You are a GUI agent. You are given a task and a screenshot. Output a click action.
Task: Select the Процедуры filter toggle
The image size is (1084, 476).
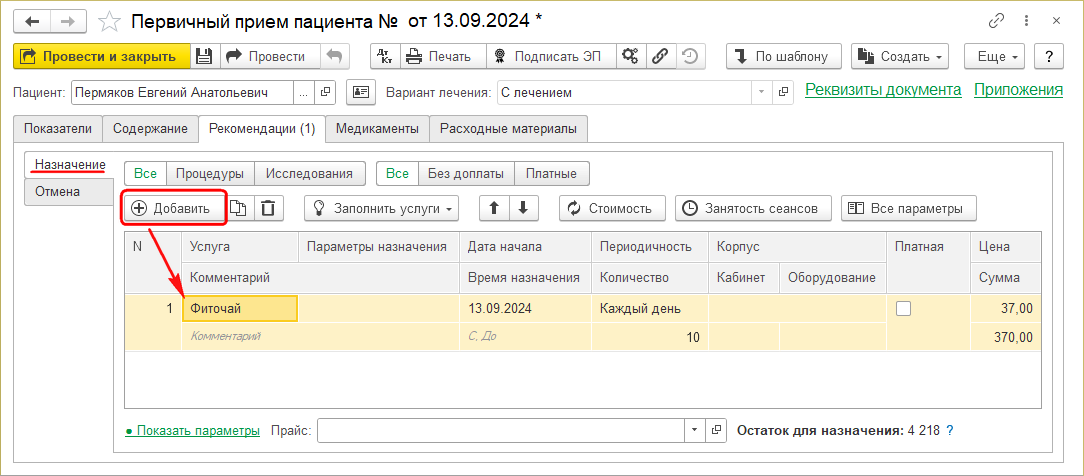tap(209, 173)
